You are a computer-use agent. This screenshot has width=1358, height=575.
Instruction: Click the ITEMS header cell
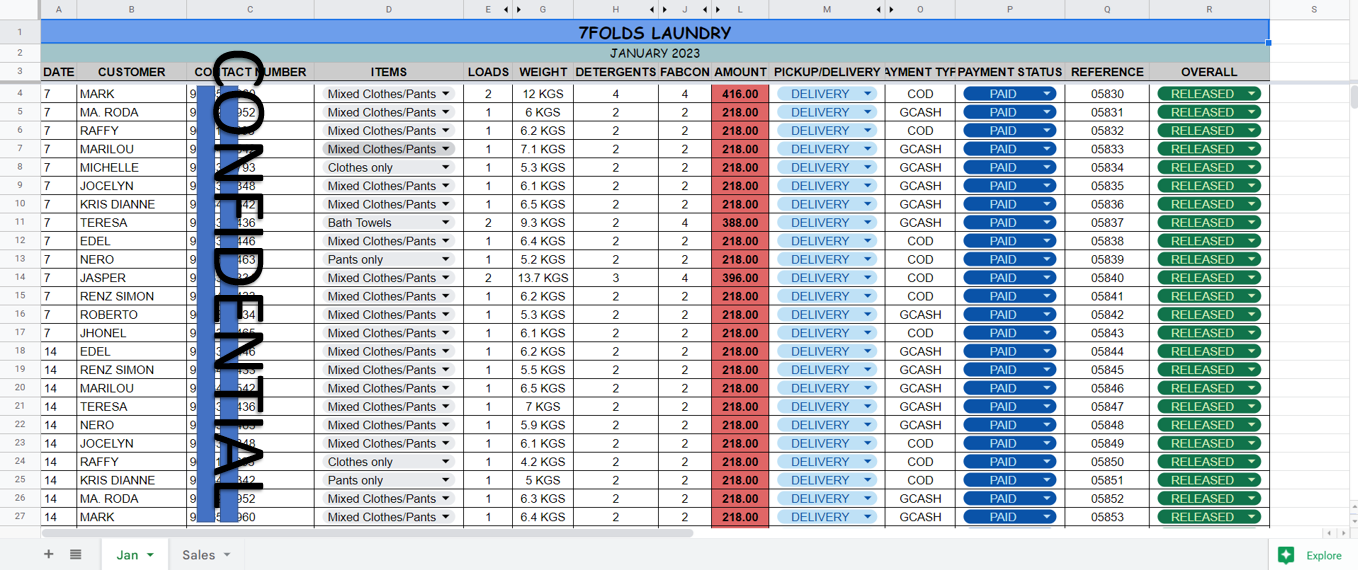(x=389, y=72)
